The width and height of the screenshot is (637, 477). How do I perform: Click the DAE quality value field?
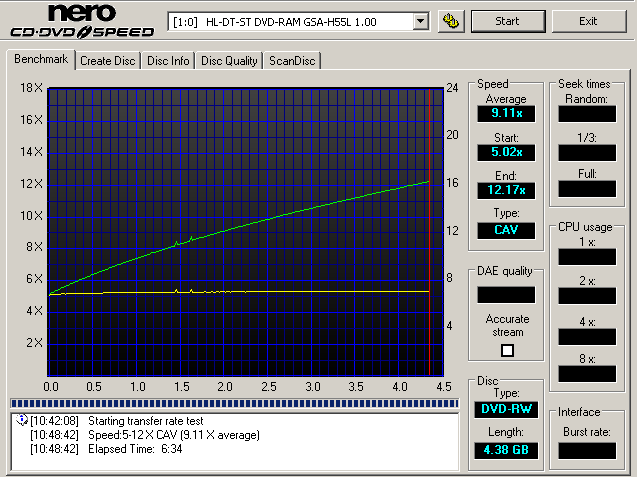pos(506,295)
